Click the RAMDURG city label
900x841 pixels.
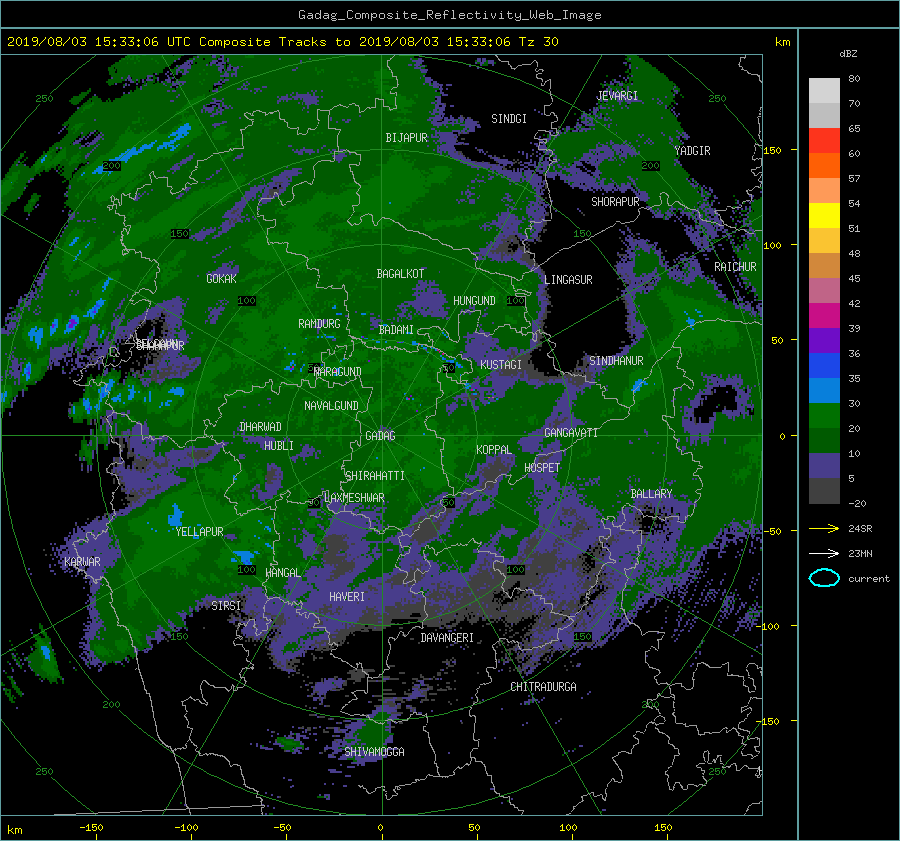point(319,324)
